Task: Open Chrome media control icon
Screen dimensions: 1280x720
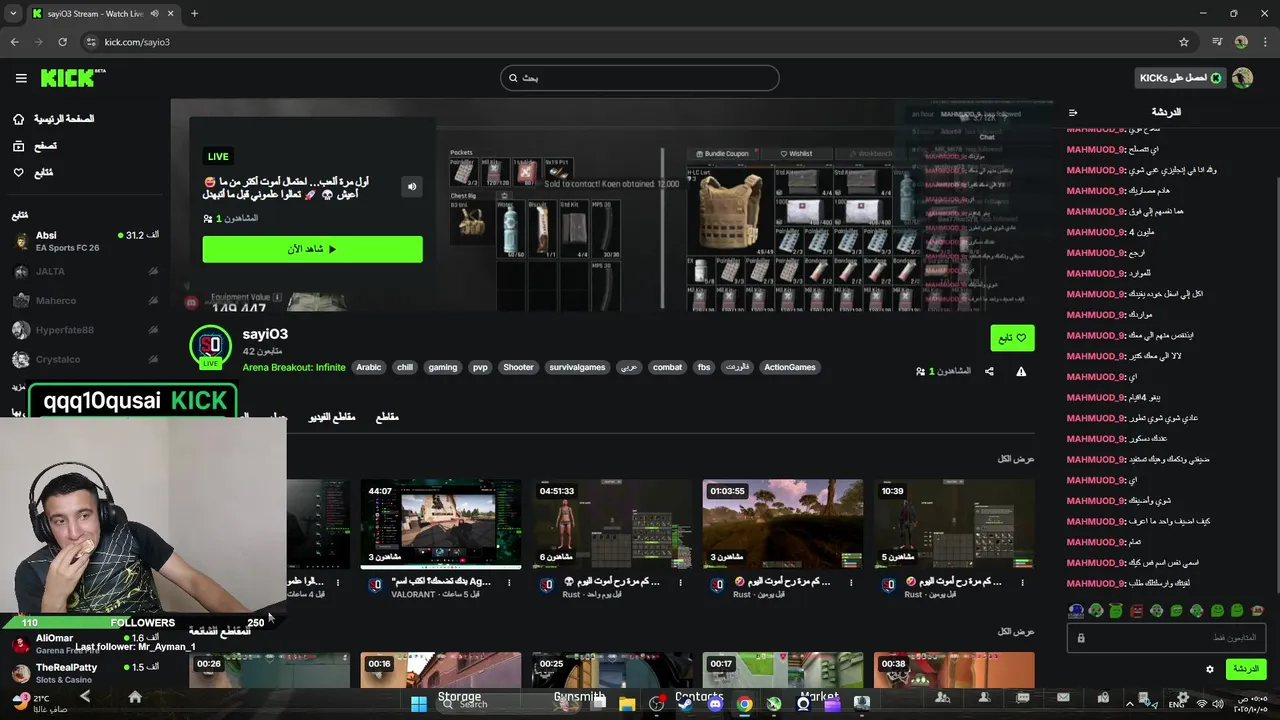Action: pyautogui.click(x=1217, y=42)
